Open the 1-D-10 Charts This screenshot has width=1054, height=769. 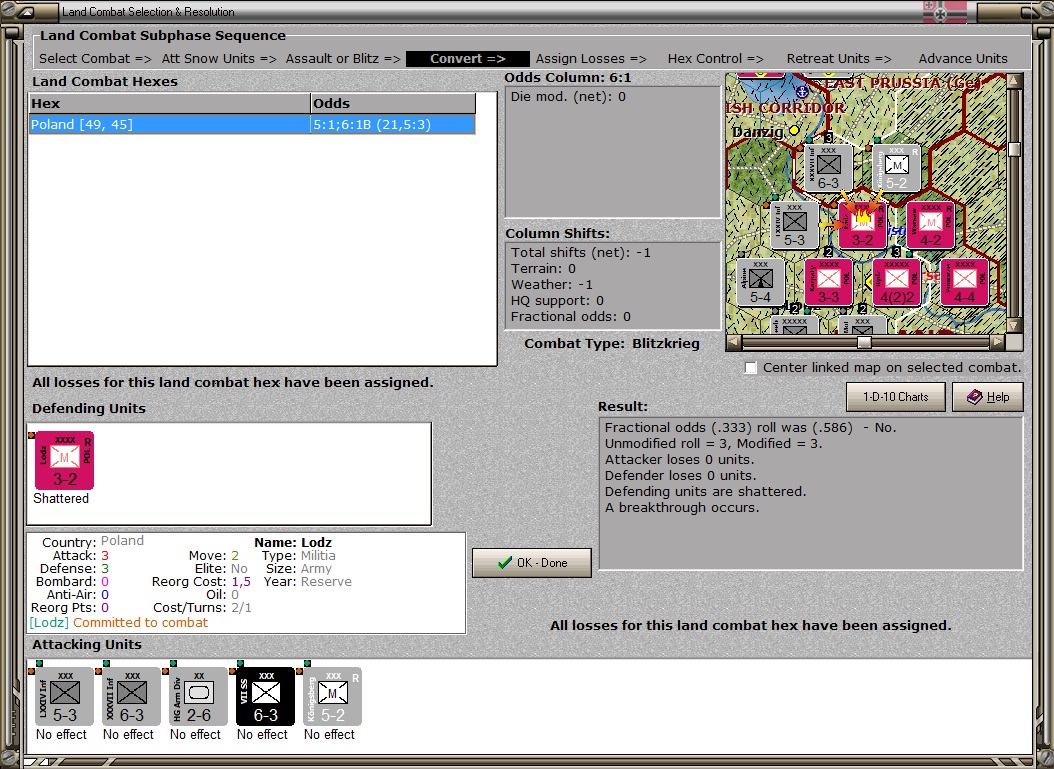point(895,397)
